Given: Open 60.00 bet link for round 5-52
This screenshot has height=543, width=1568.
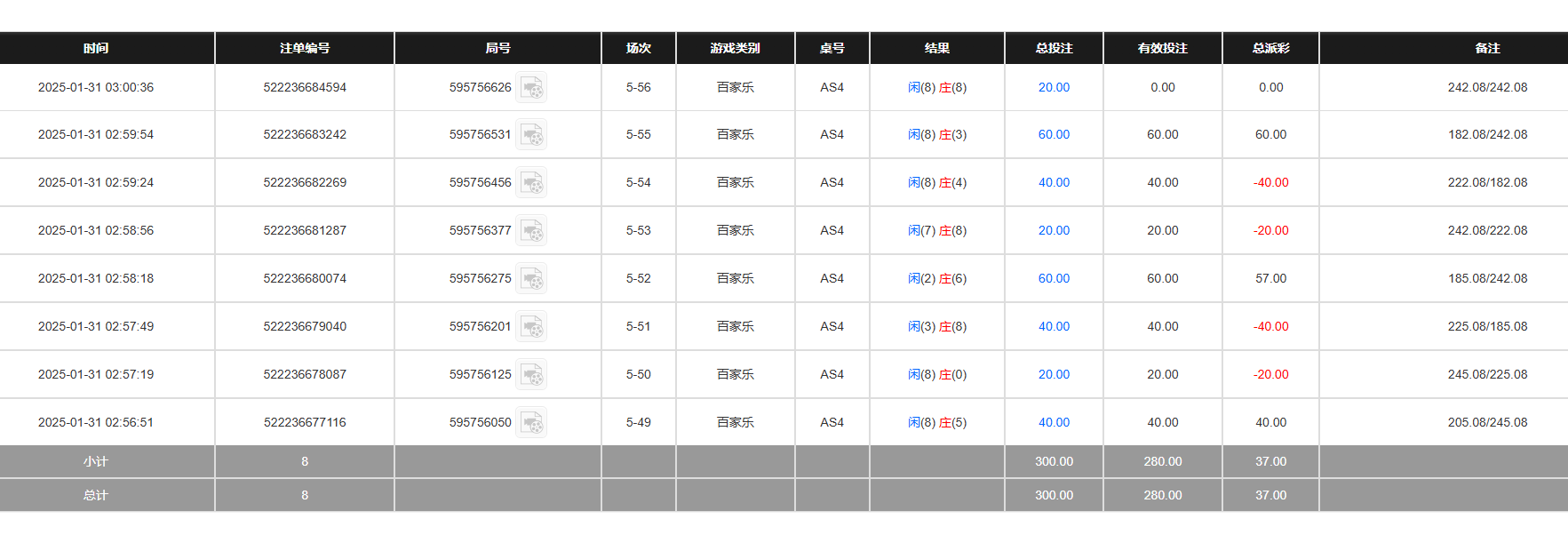Looking at the screenshot, I should click(x=1054, y=278).
